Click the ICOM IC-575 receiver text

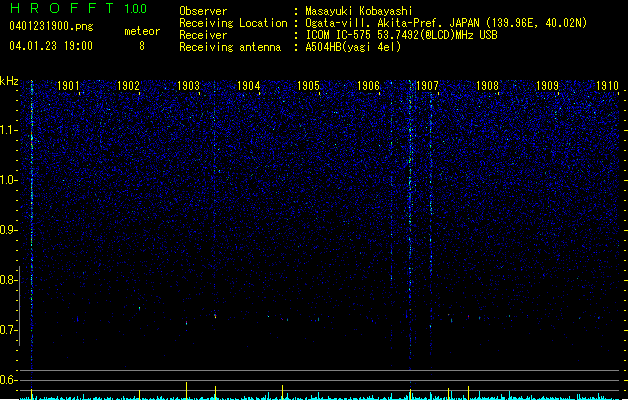pos(401,35)
